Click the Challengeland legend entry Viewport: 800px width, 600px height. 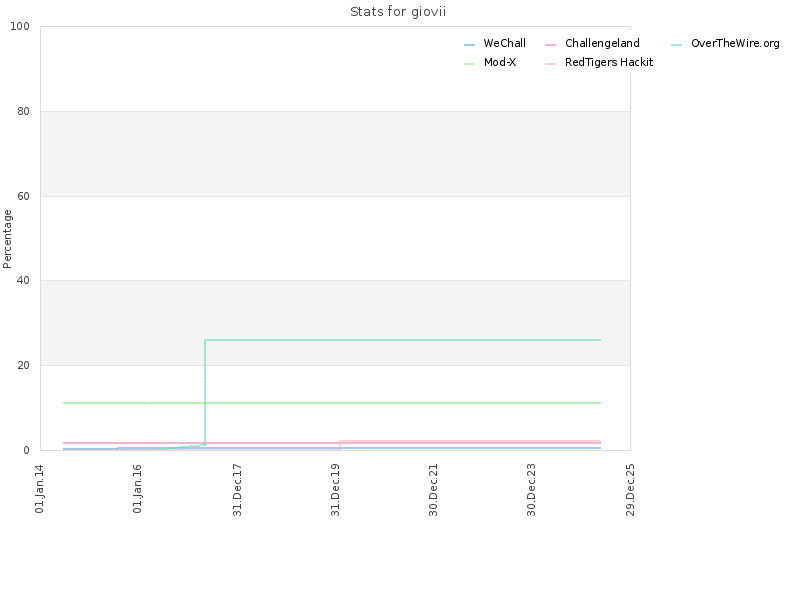pyautogui.click(x=592, y=44)
